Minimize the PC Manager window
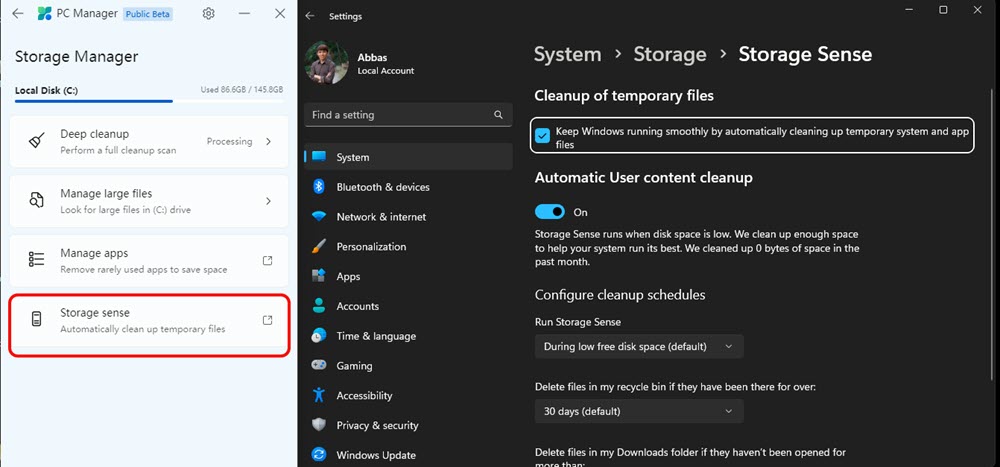 [x=244, y=13]
